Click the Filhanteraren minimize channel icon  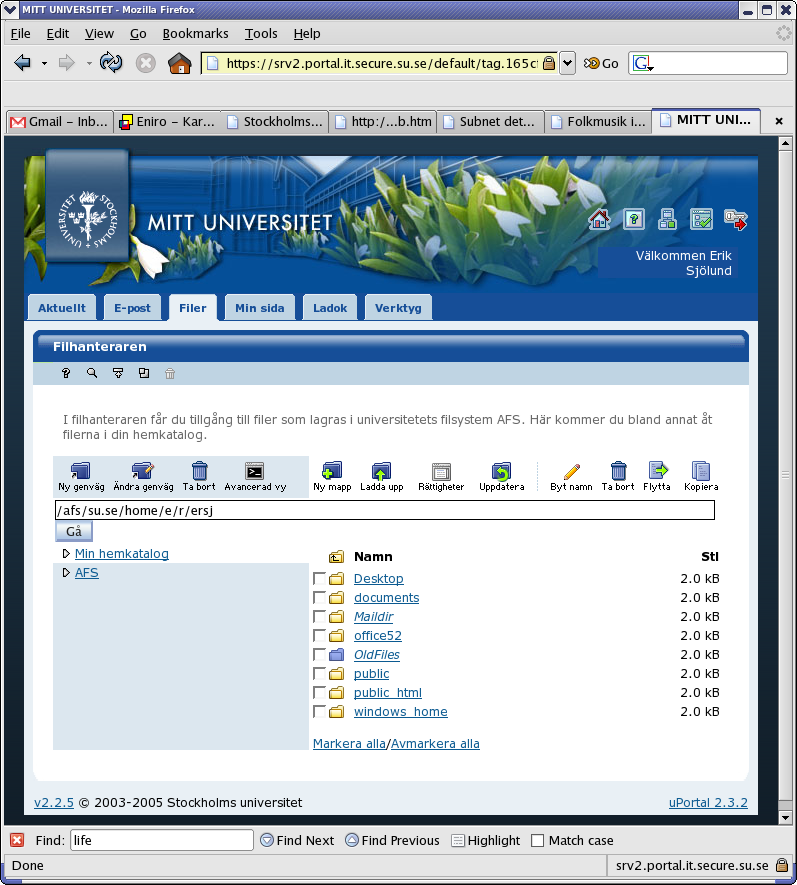click(118, 373)
